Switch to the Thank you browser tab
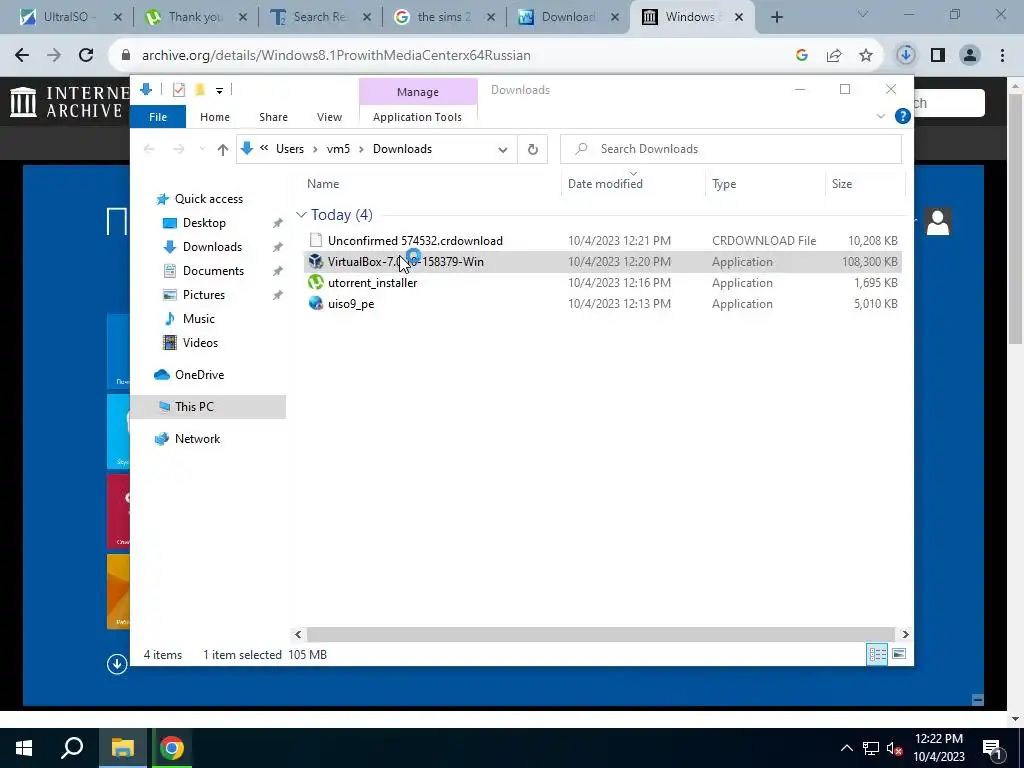 pyautogui.click(x=197, y=17)
